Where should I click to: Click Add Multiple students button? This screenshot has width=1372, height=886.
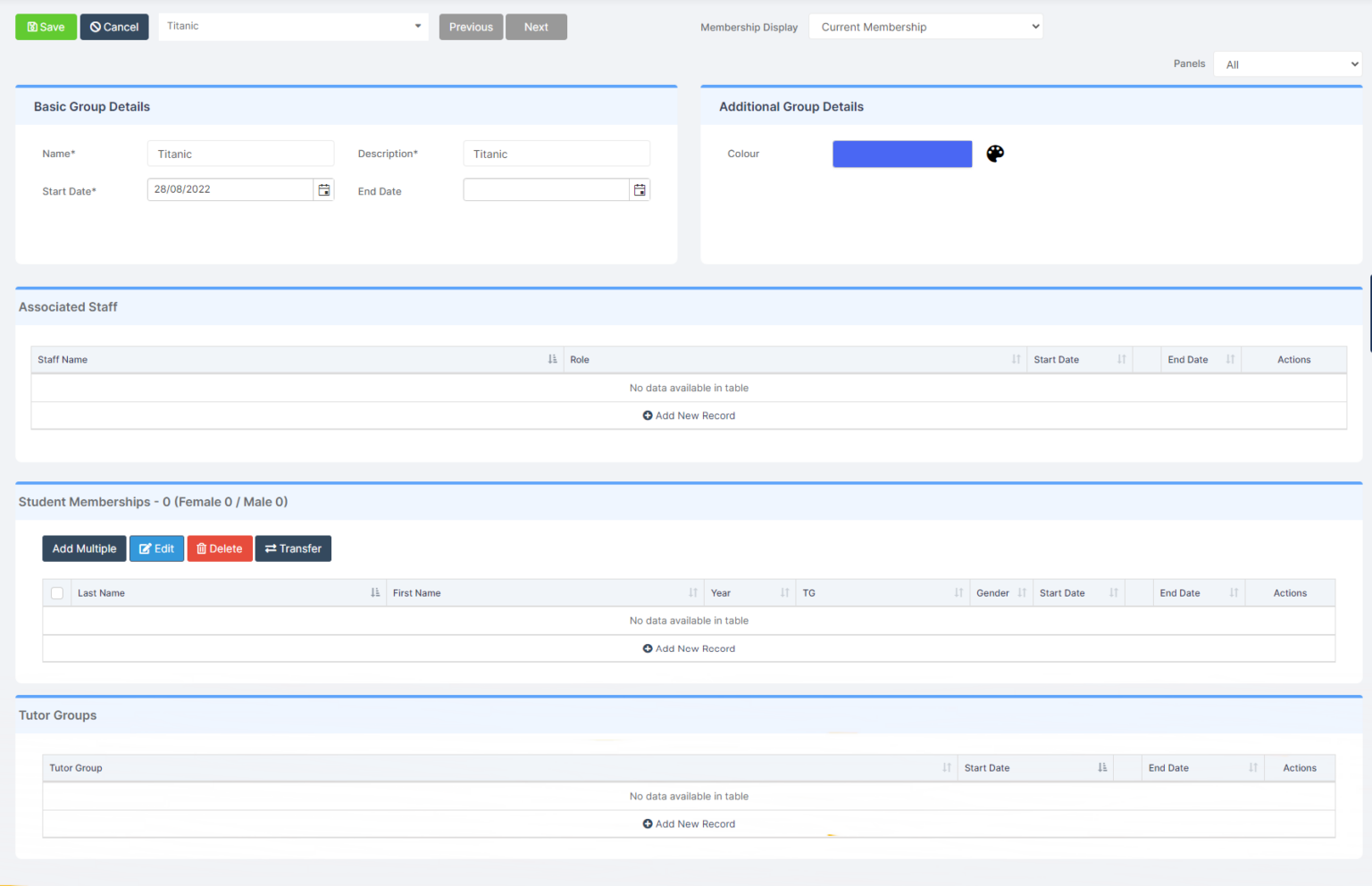84,548
